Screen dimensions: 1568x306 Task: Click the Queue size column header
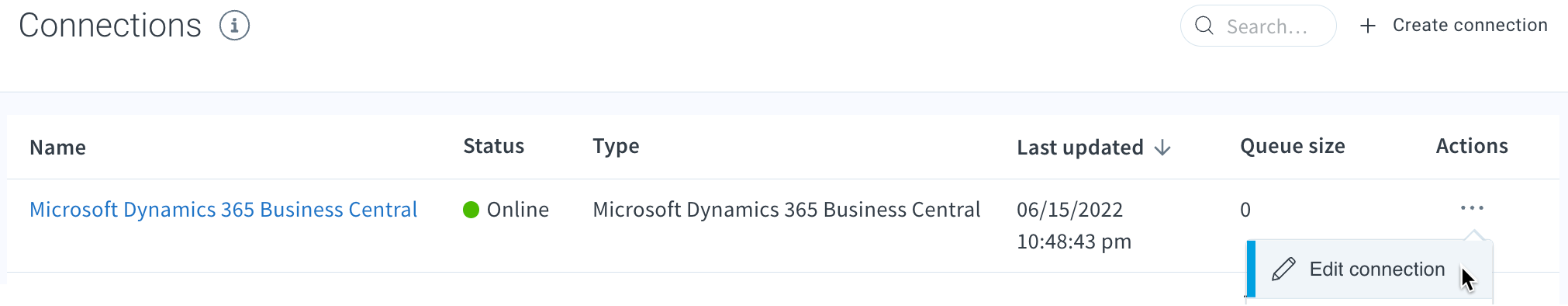[x=1292, y=147]
